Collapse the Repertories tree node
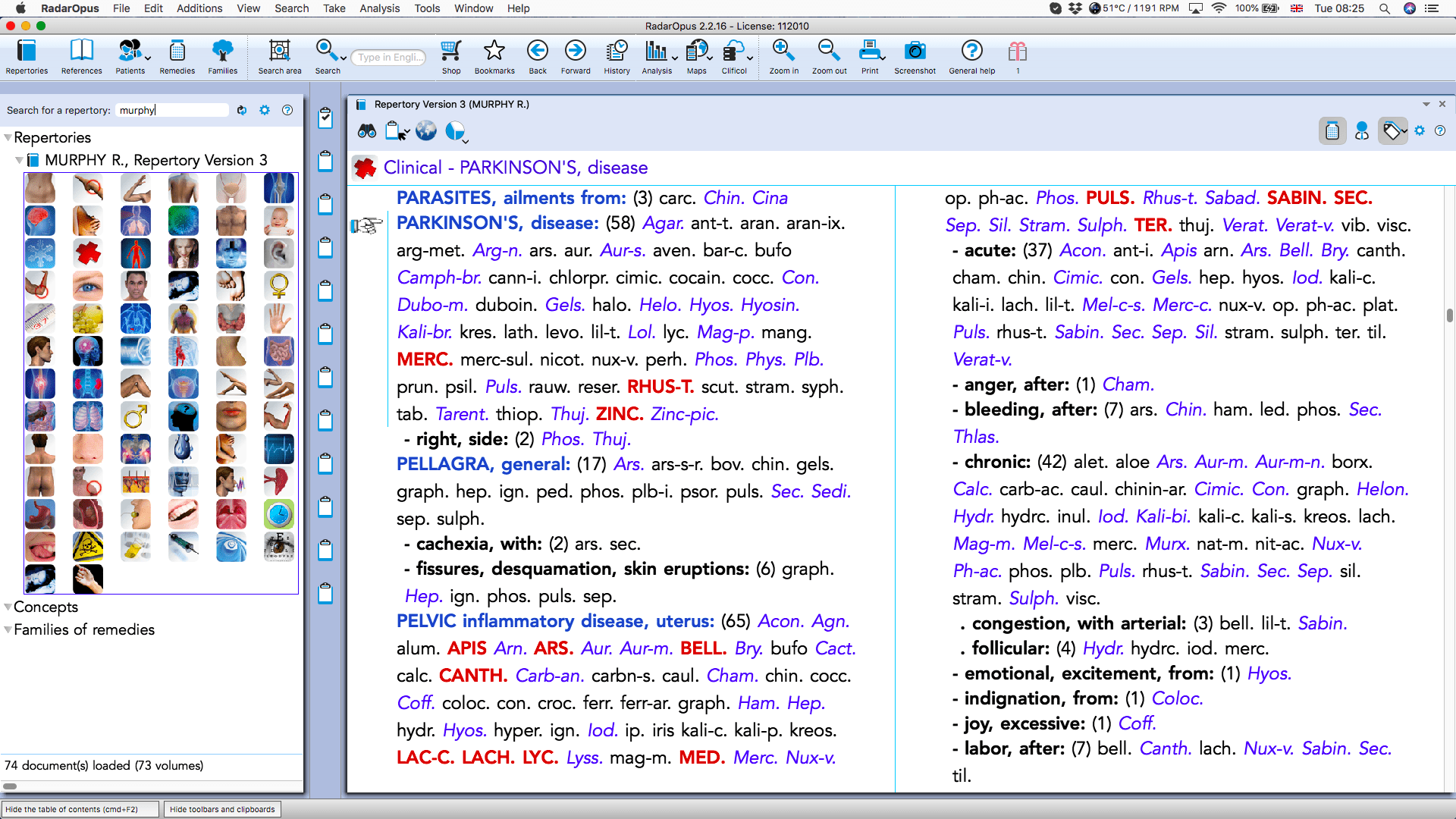 8,138
